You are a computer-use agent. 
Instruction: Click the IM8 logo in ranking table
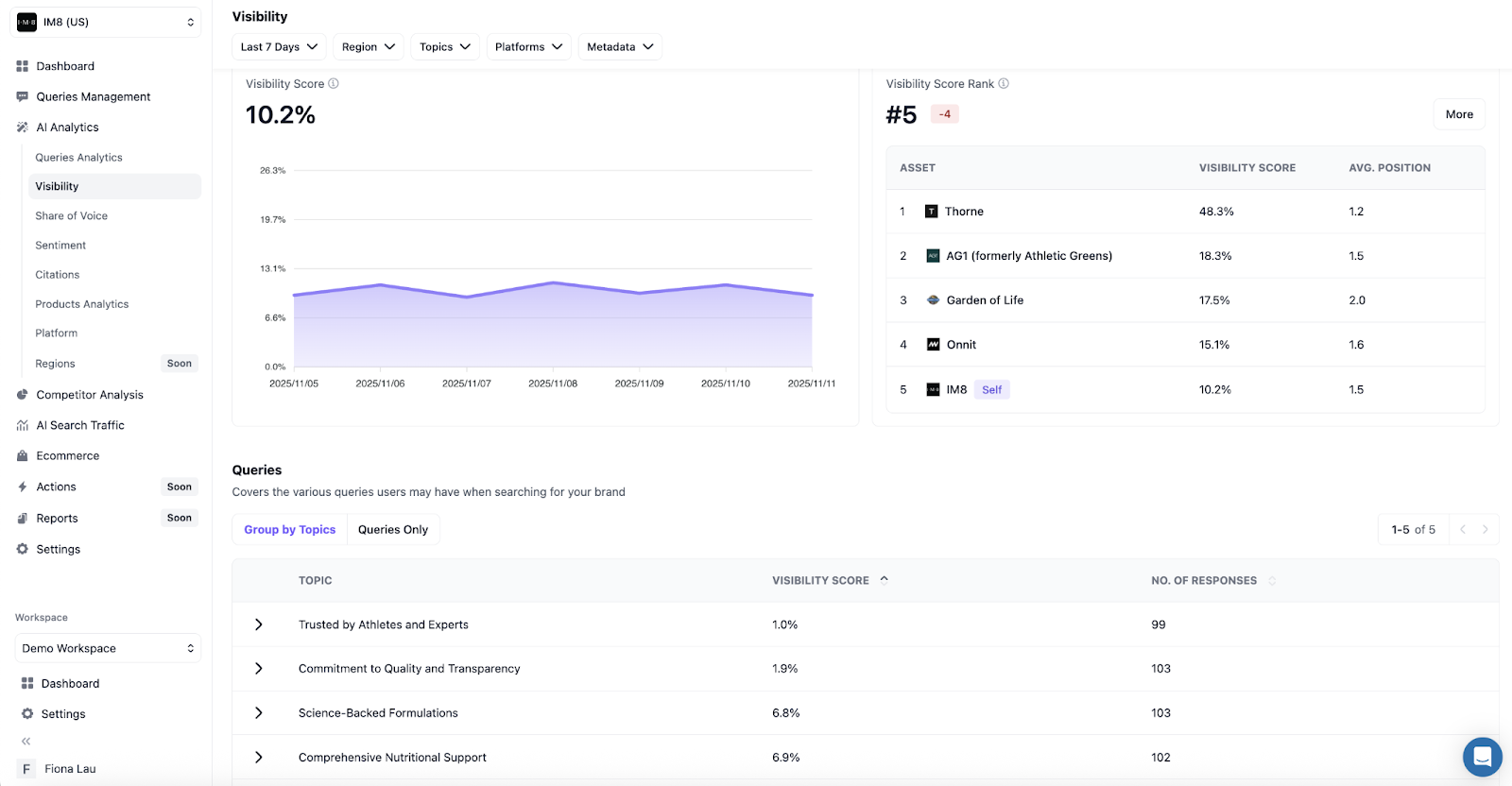[x=933, y=389]
